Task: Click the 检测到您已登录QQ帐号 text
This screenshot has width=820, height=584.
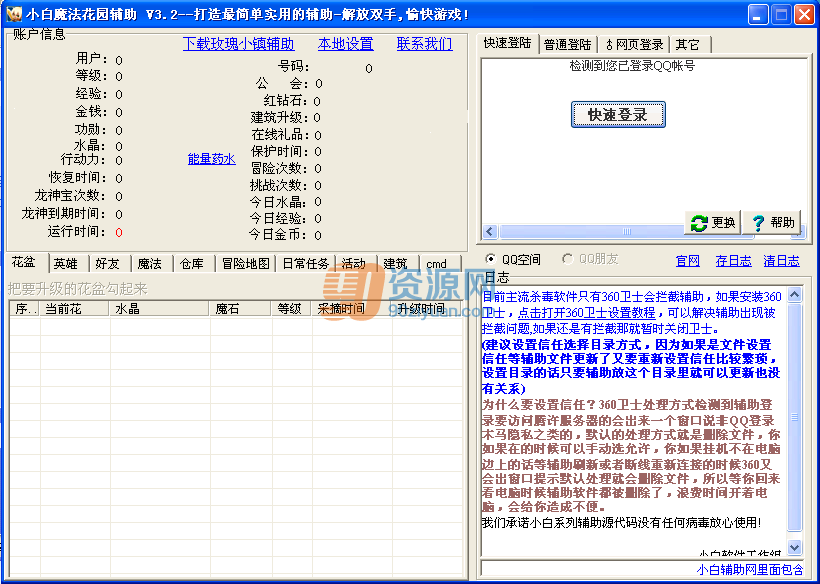Action: tap(632, 66)
